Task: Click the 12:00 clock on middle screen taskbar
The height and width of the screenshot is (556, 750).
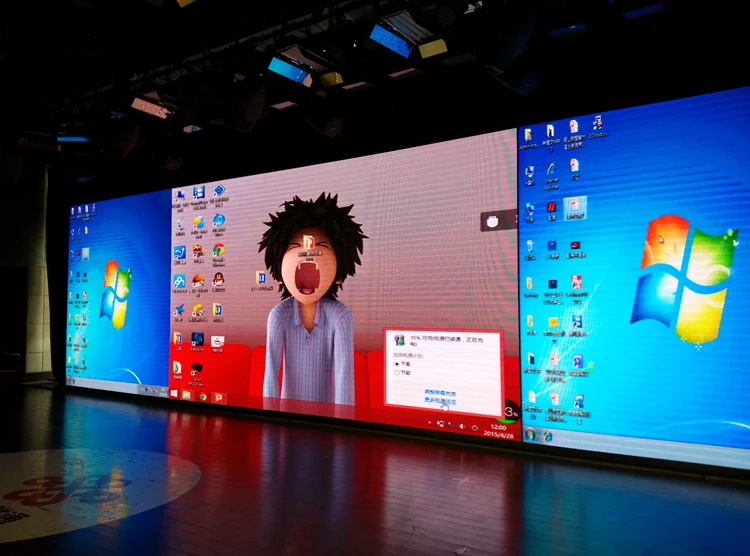Action: pos(498,427)
